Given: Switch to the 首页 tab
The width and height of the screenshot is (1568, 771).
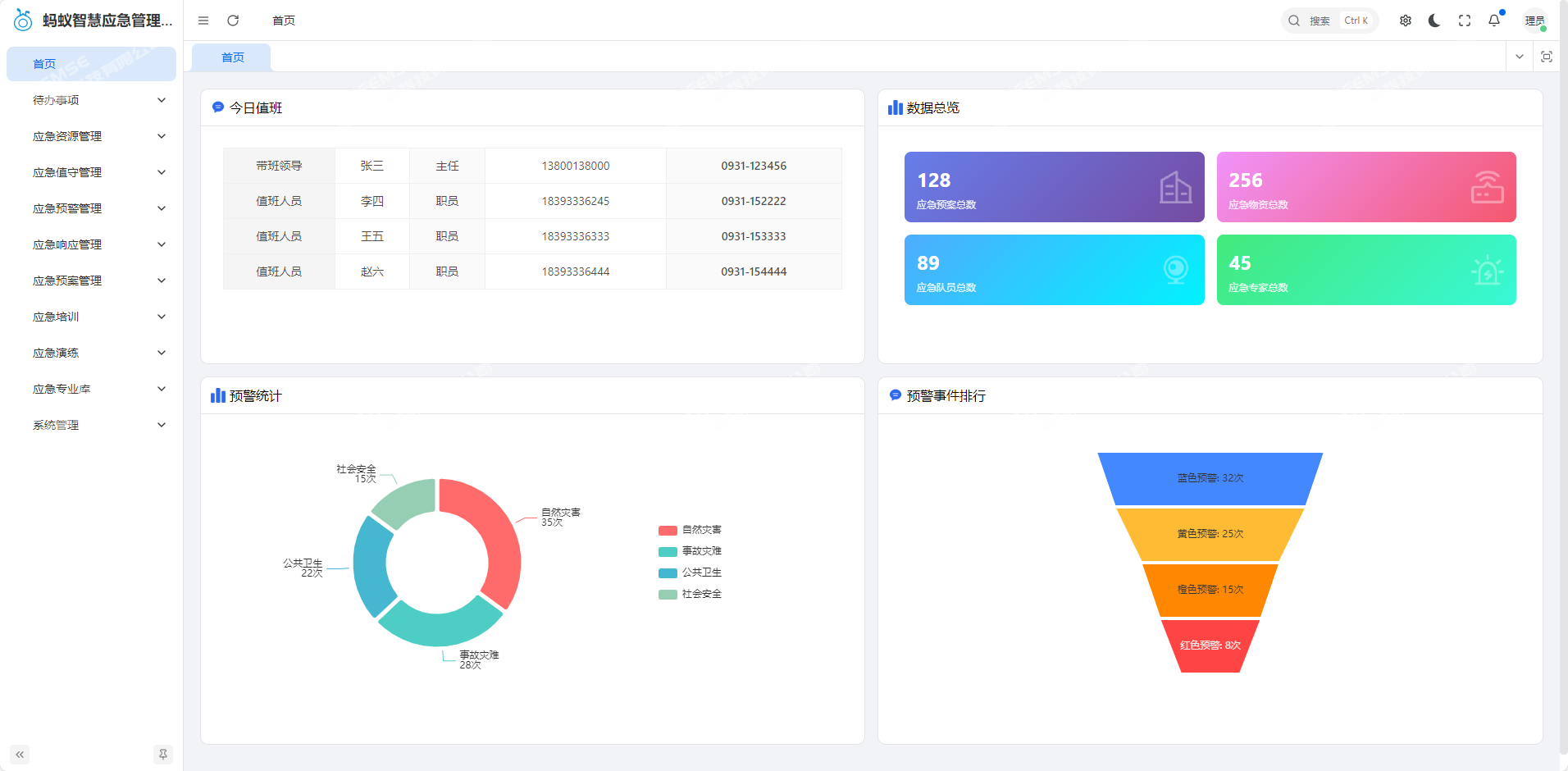Looking at the screenshot, I should [233, 57].
